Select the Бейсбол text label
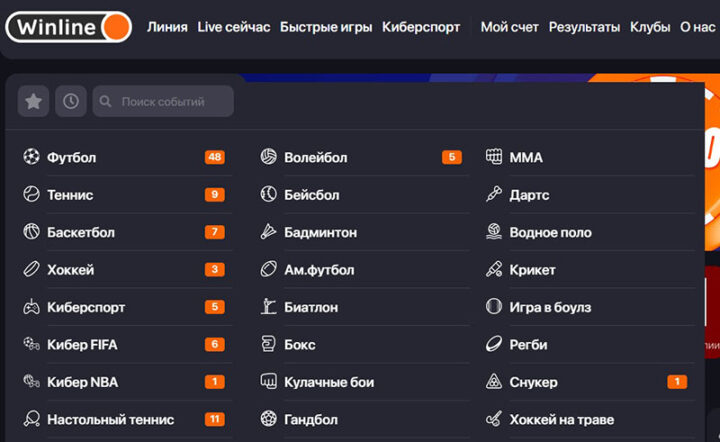Image resolution: width=720 pixels, height=442 pixels. (312, 195)
